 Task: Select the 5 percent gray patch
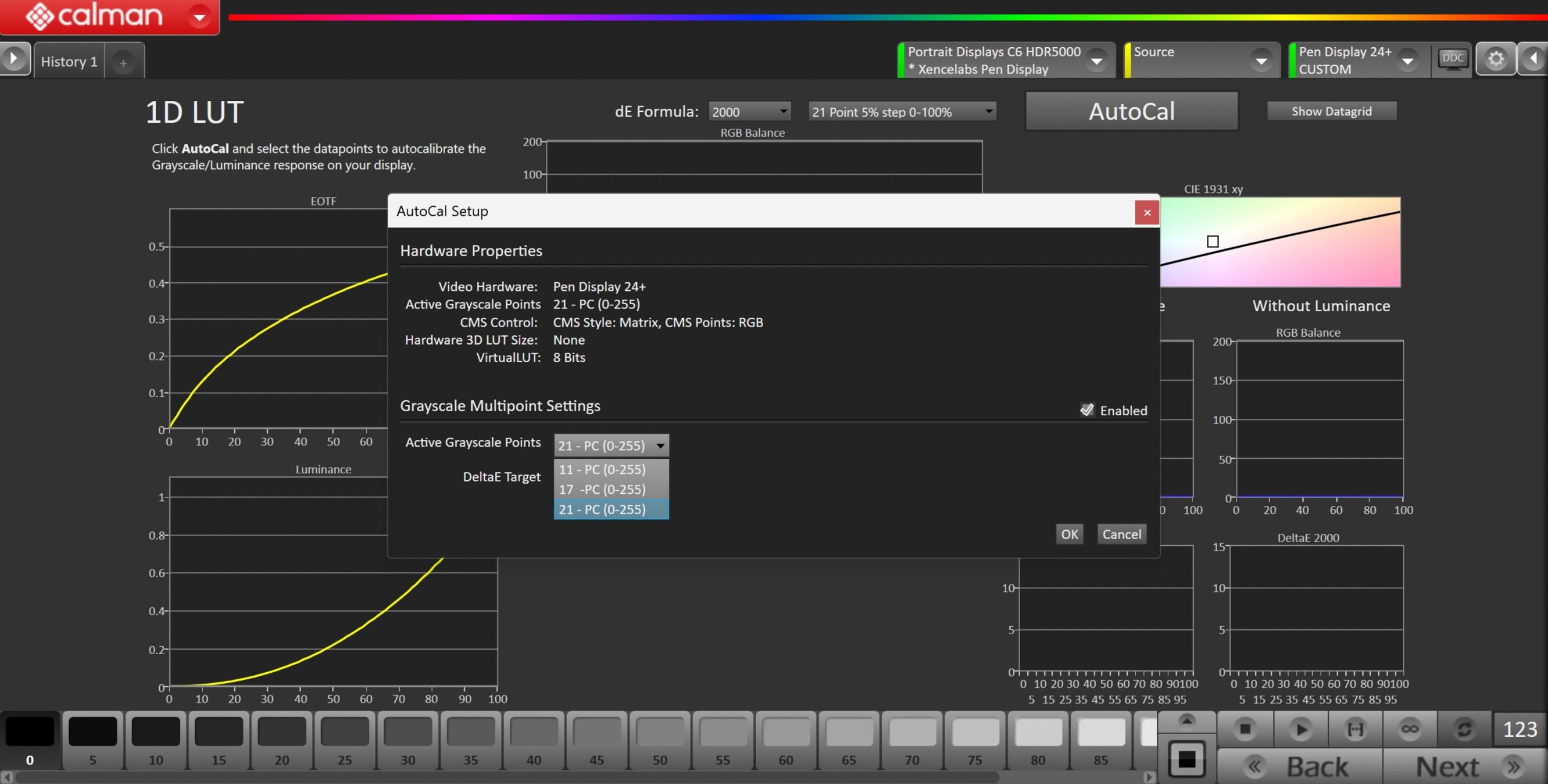click(93, 741)
